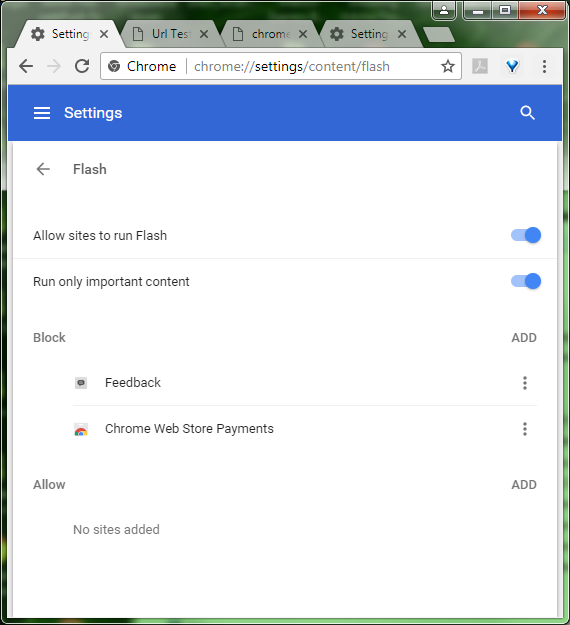Toggle Allow sites to run Flash
Screen dimensions: 570x625
(x=526, y=235)
